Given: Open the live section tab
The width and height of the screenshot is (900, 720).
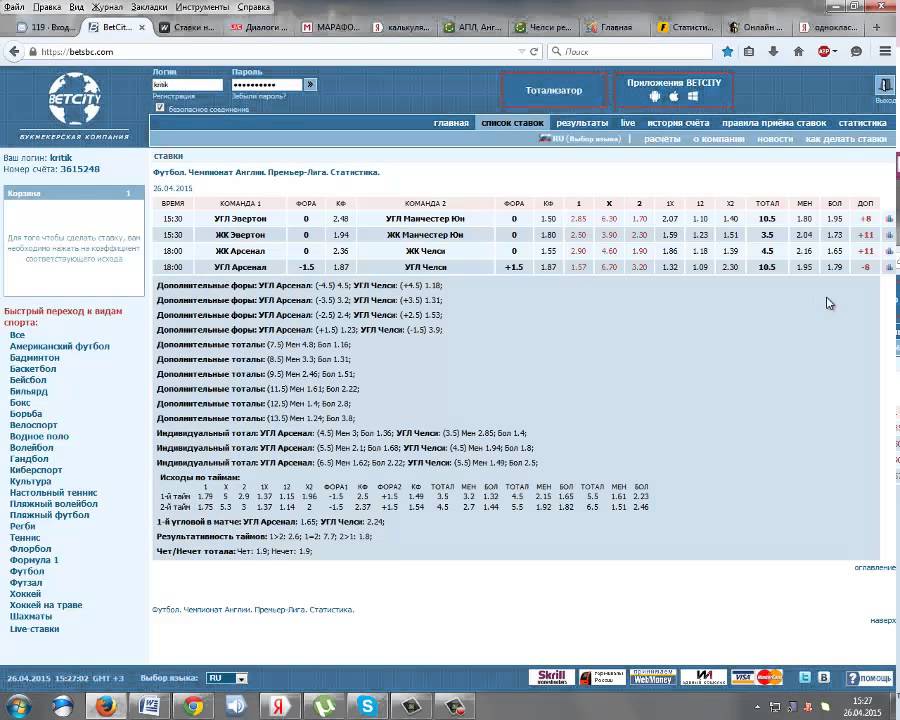Looking at the screenshot, I should pyautogui.click(x=628, y=123).
